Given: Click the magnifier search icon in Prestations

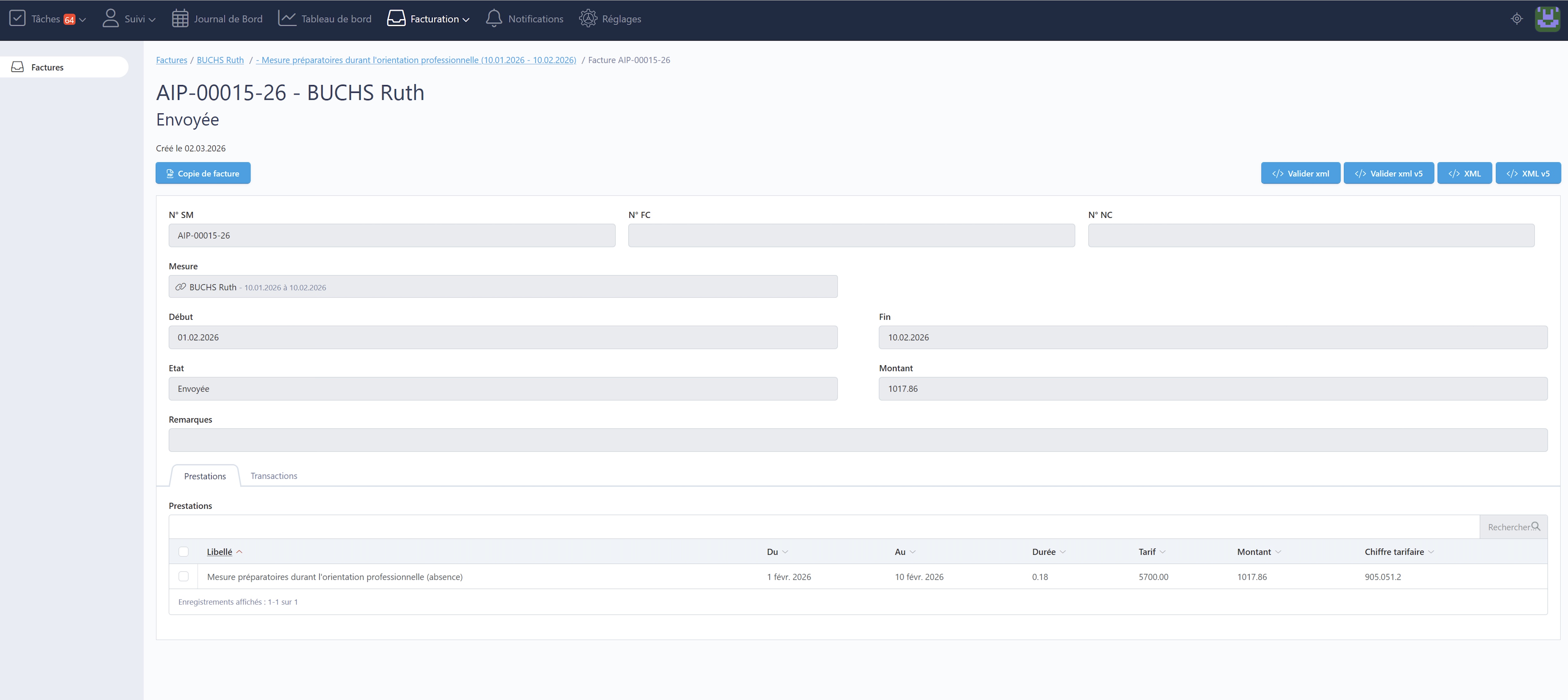Looking at the screenshot, I should click(1535, 526).
